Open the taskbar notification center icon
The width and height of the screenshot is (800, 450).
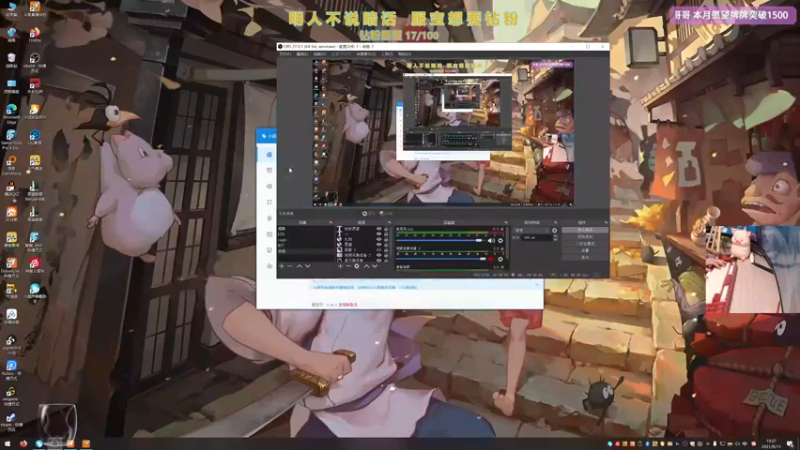[790, 443]
